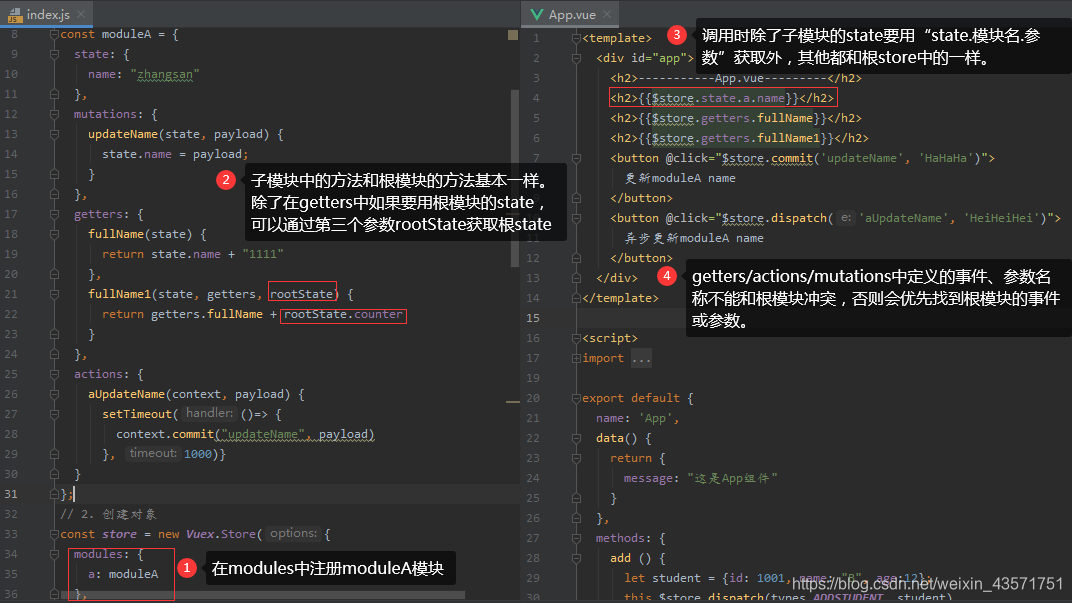Fold the fullName1 getter on line 21
The image size is (1072, 603).
tap(54, 294)
